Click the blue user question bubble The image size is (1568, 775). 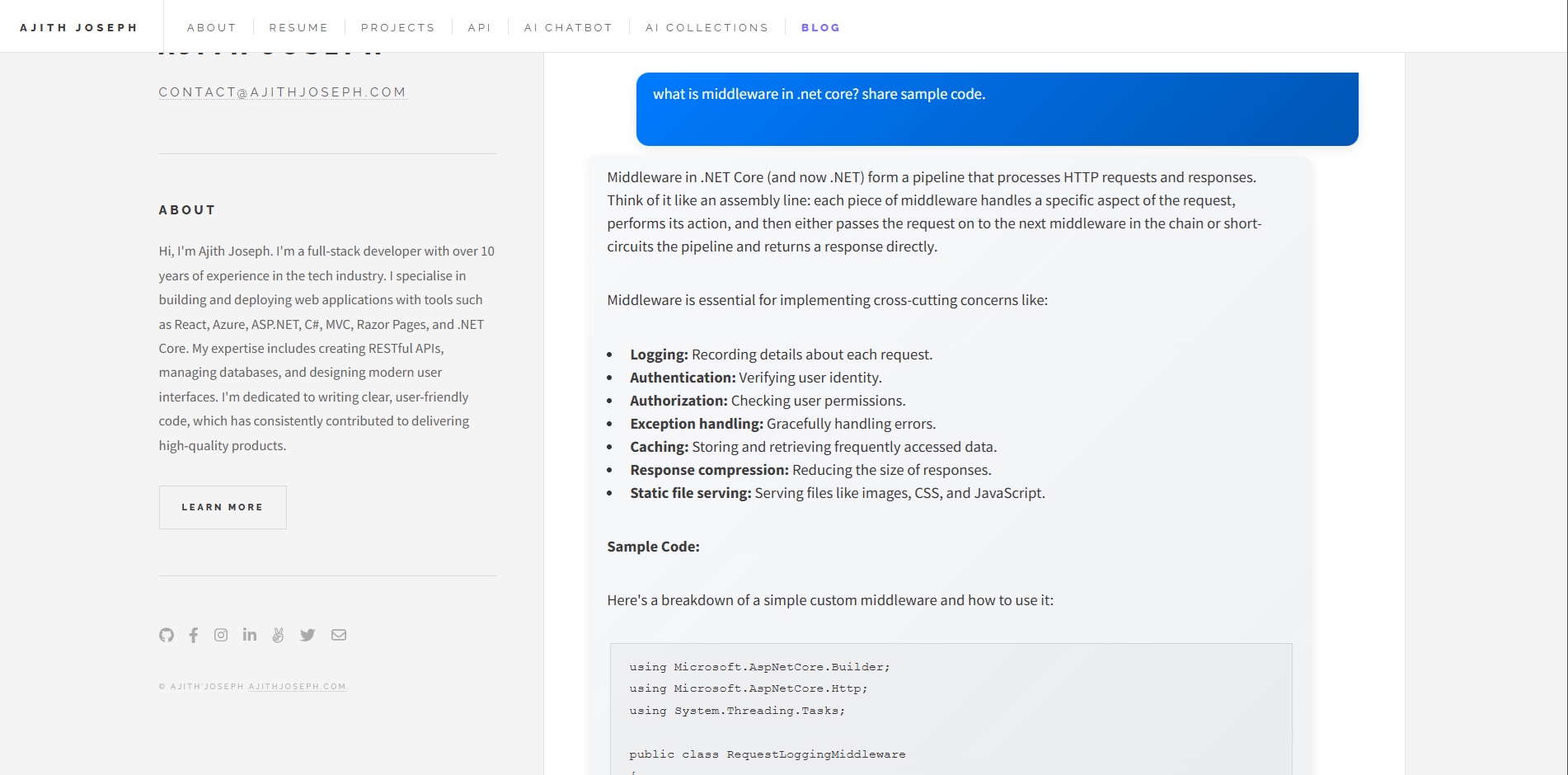pyautogui.click(x=998, y=109)
